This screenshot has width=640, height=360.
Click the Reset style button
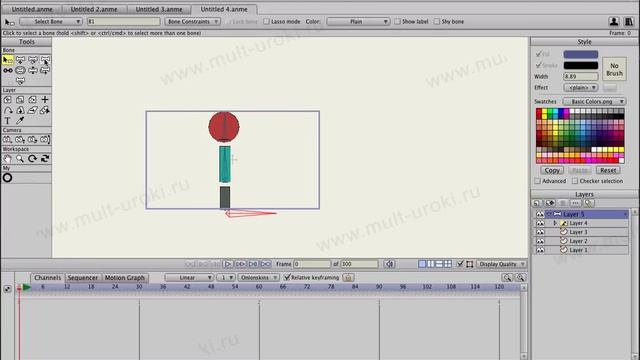click(x=608, y=170)
